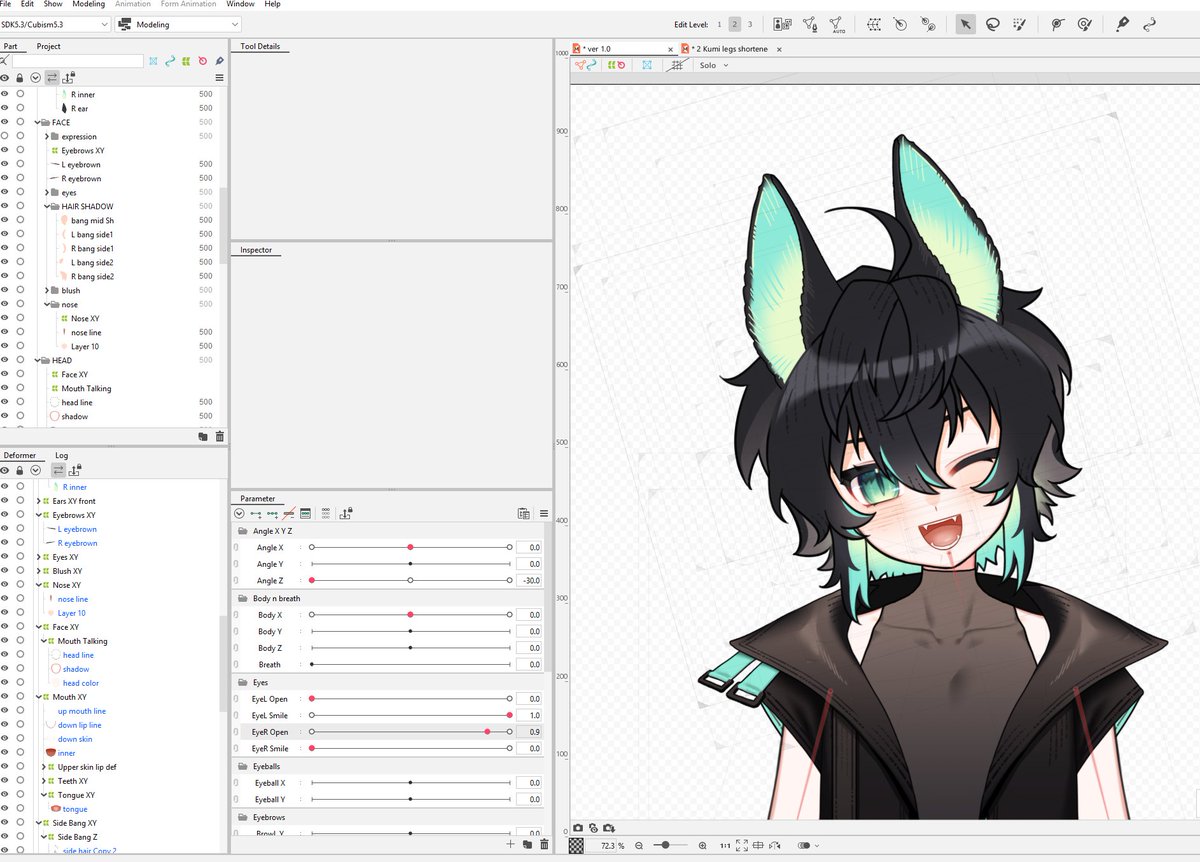This screenshot has height=862, width=1200.
Task: Open the Solo dropdown in canvas toolbar
Action: click(x=714, y=65)
